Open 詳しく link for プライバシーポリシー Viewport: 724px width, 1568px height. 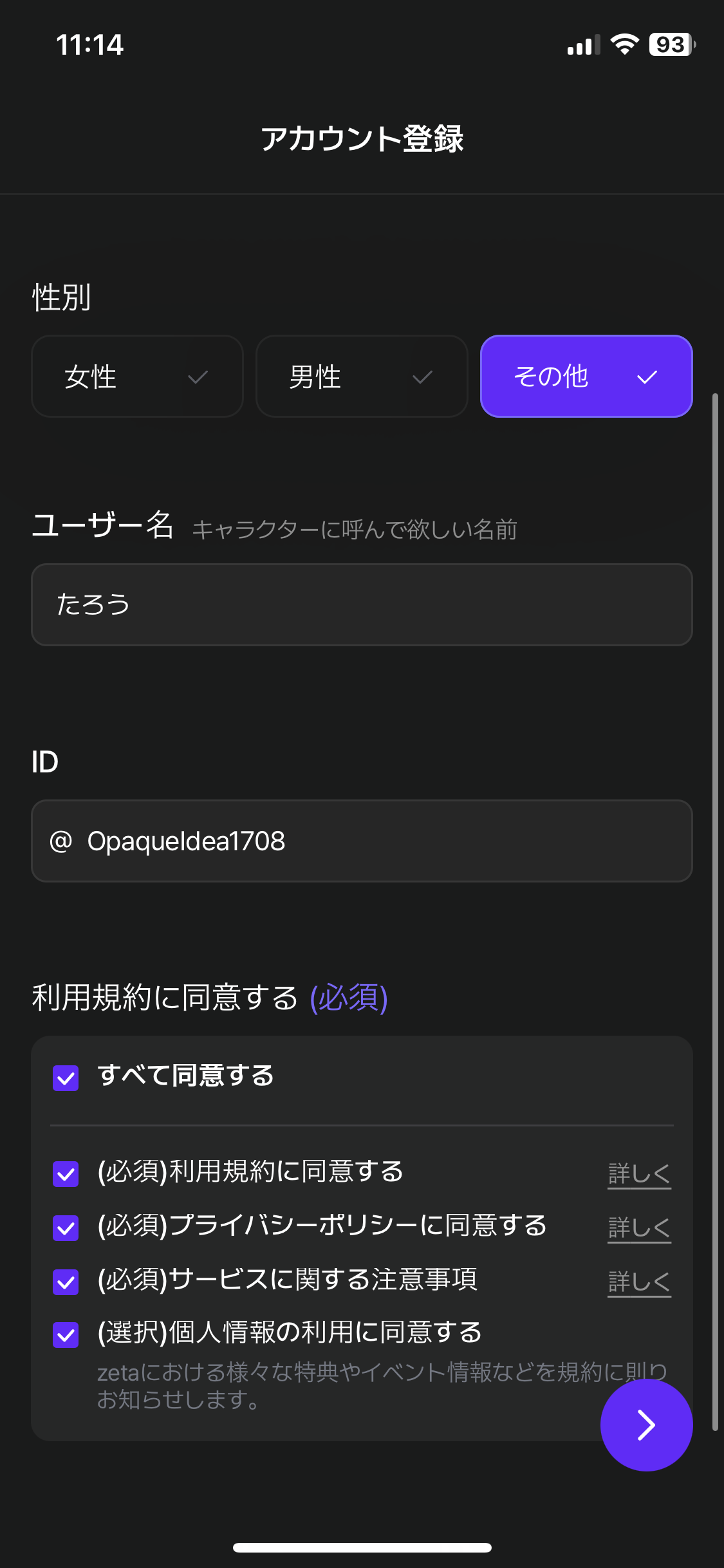click(639, 1227)
